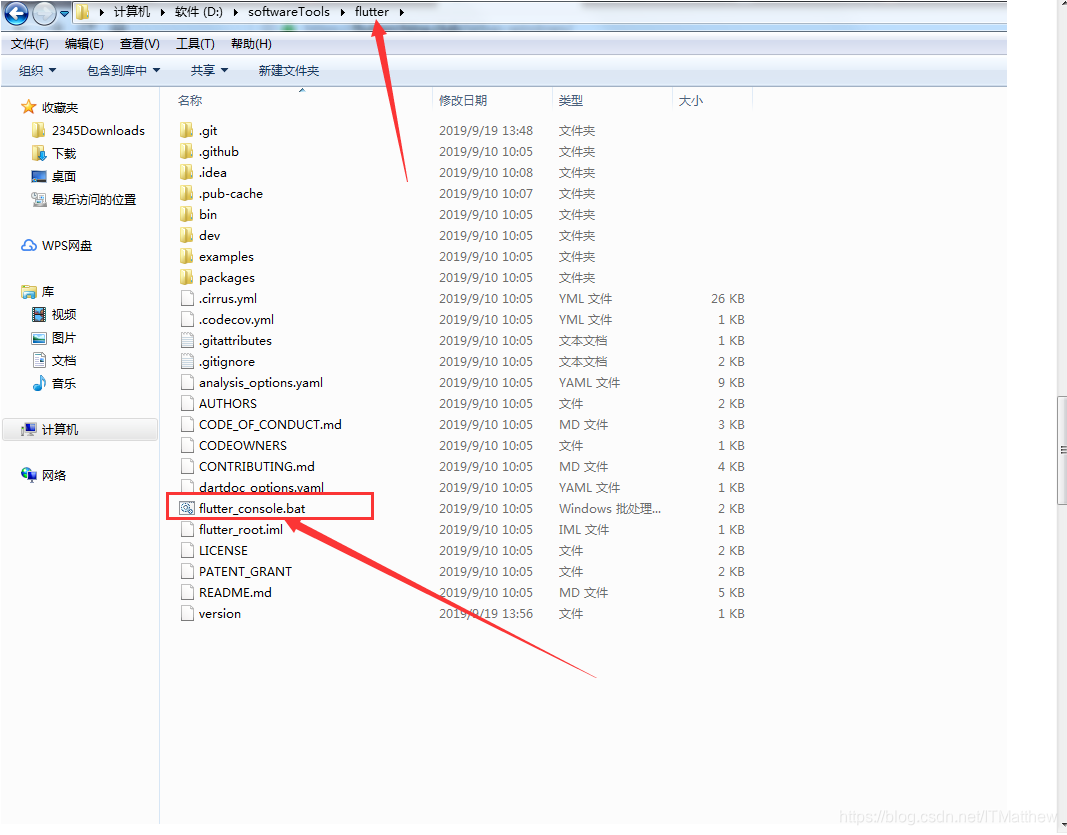Open the 文档 library icon

[x=39, y=360]
